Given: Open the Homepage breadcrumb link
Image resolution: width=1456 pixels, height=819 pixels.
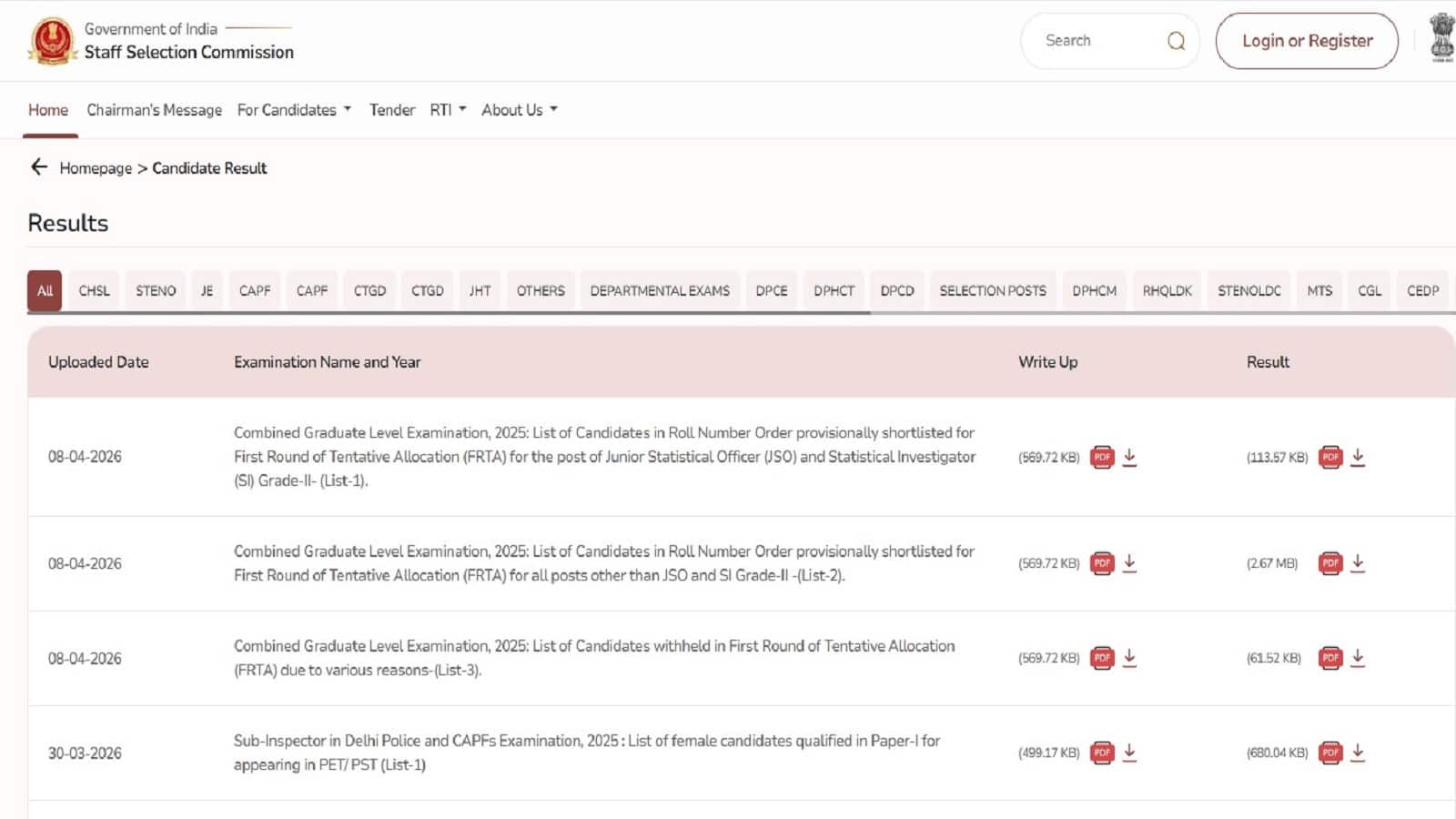Looking at the screenshot, I should (x=96, y=167).
